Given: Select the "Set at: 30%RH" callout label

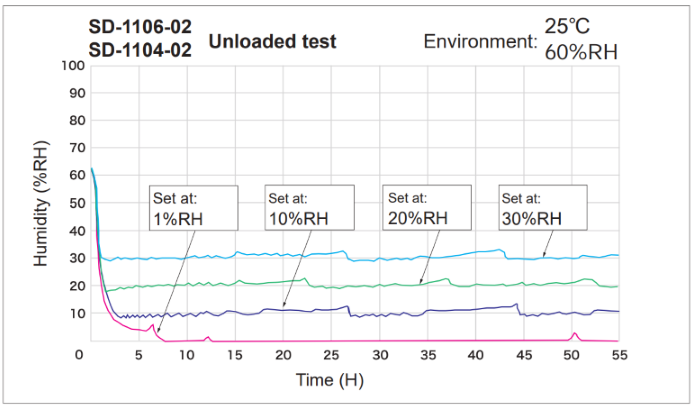Looking at the screenshot, I should [540, 208].
